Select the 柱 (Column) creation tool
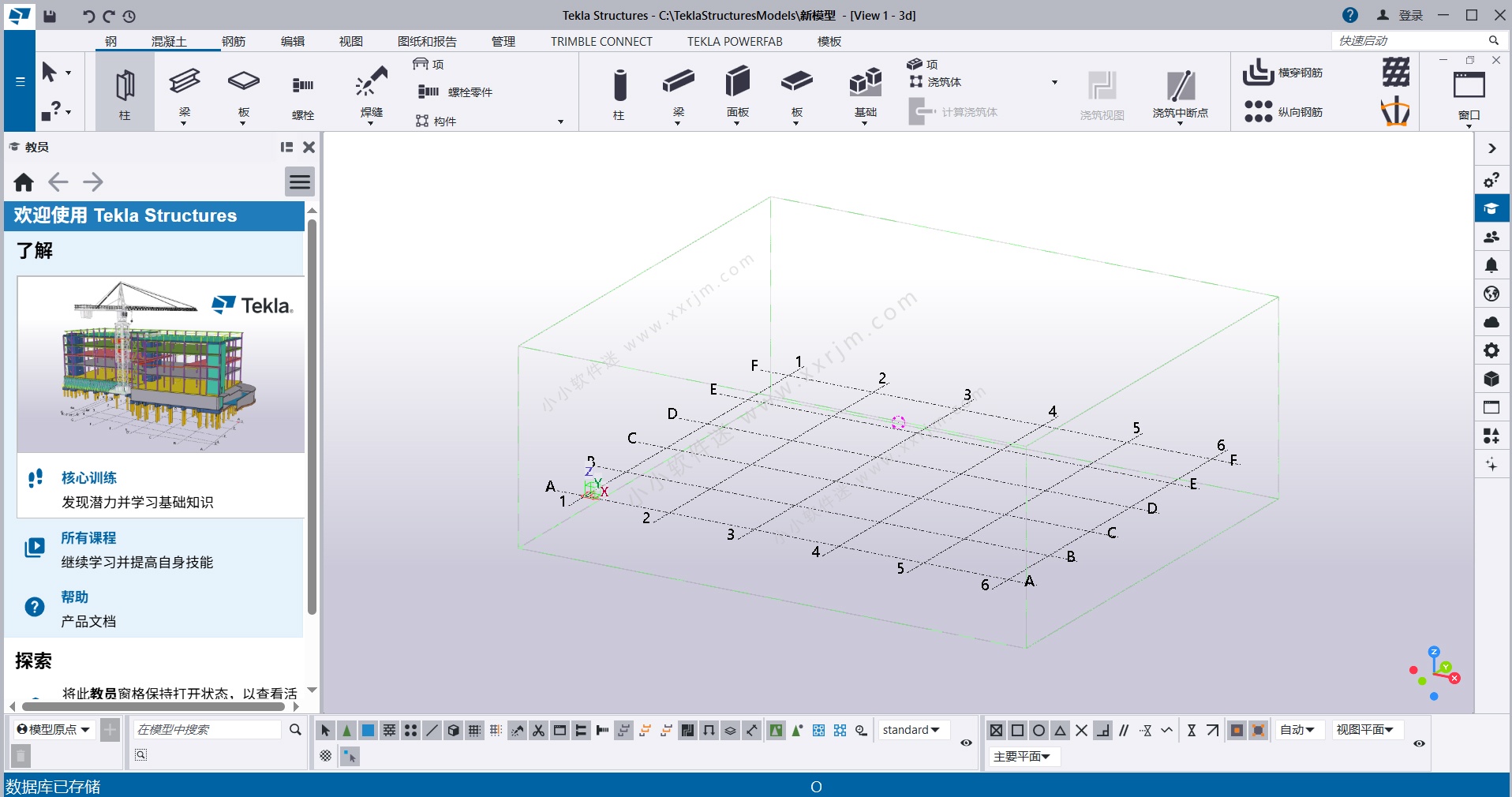 (x=123, y=92)
